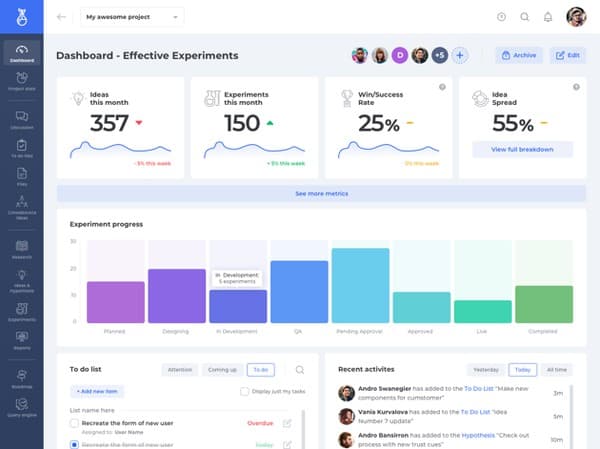Click the Archive button
Screen dimensions: 600x449
point(519,56)
